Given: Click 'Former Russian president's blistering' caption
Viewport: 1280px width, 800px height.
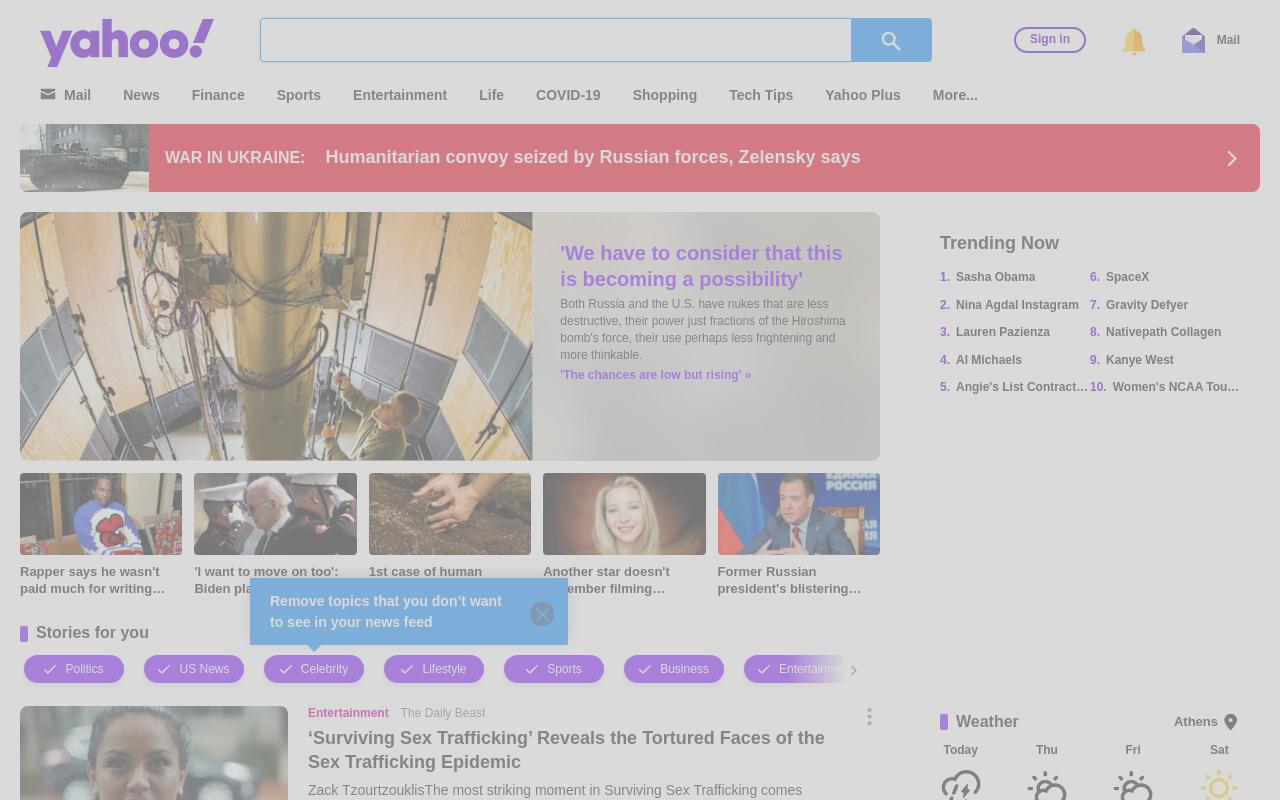Looking at the screenshot, I should coord(789,580).
